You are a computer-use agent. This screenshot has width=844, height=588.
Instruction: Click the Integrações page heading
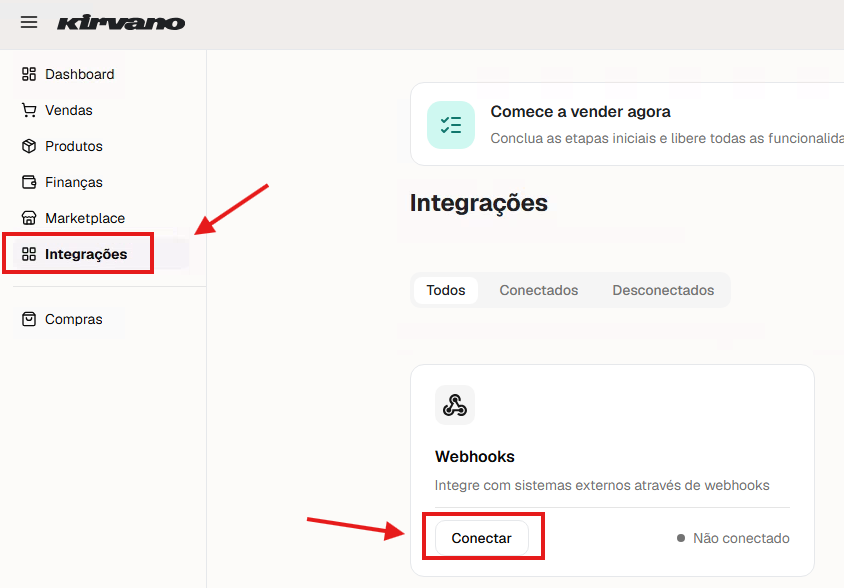[x=479, y=203]
